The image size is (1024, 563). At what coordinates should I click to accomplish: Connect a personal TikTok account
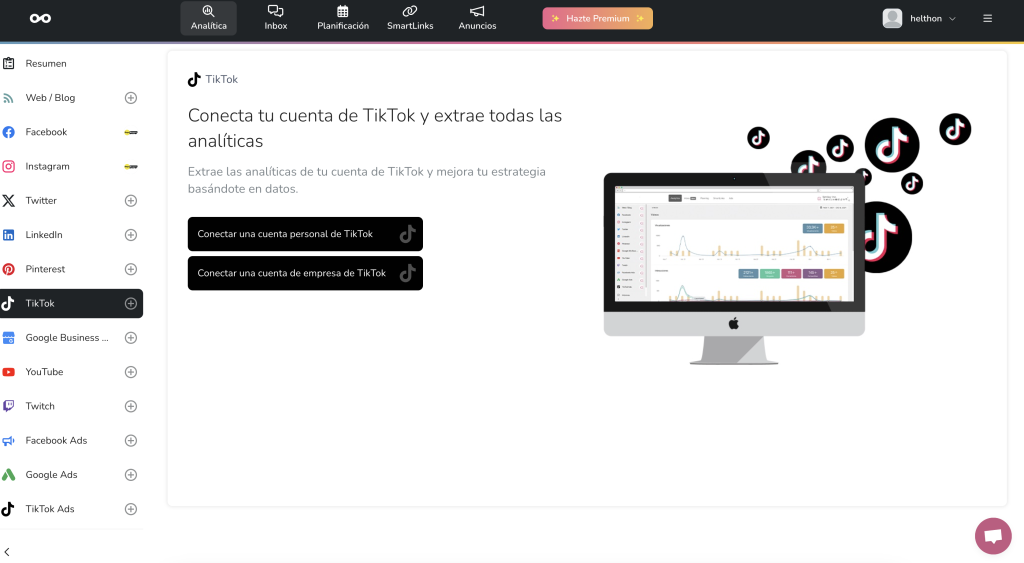pyautogui.click(x=305, y=234)
